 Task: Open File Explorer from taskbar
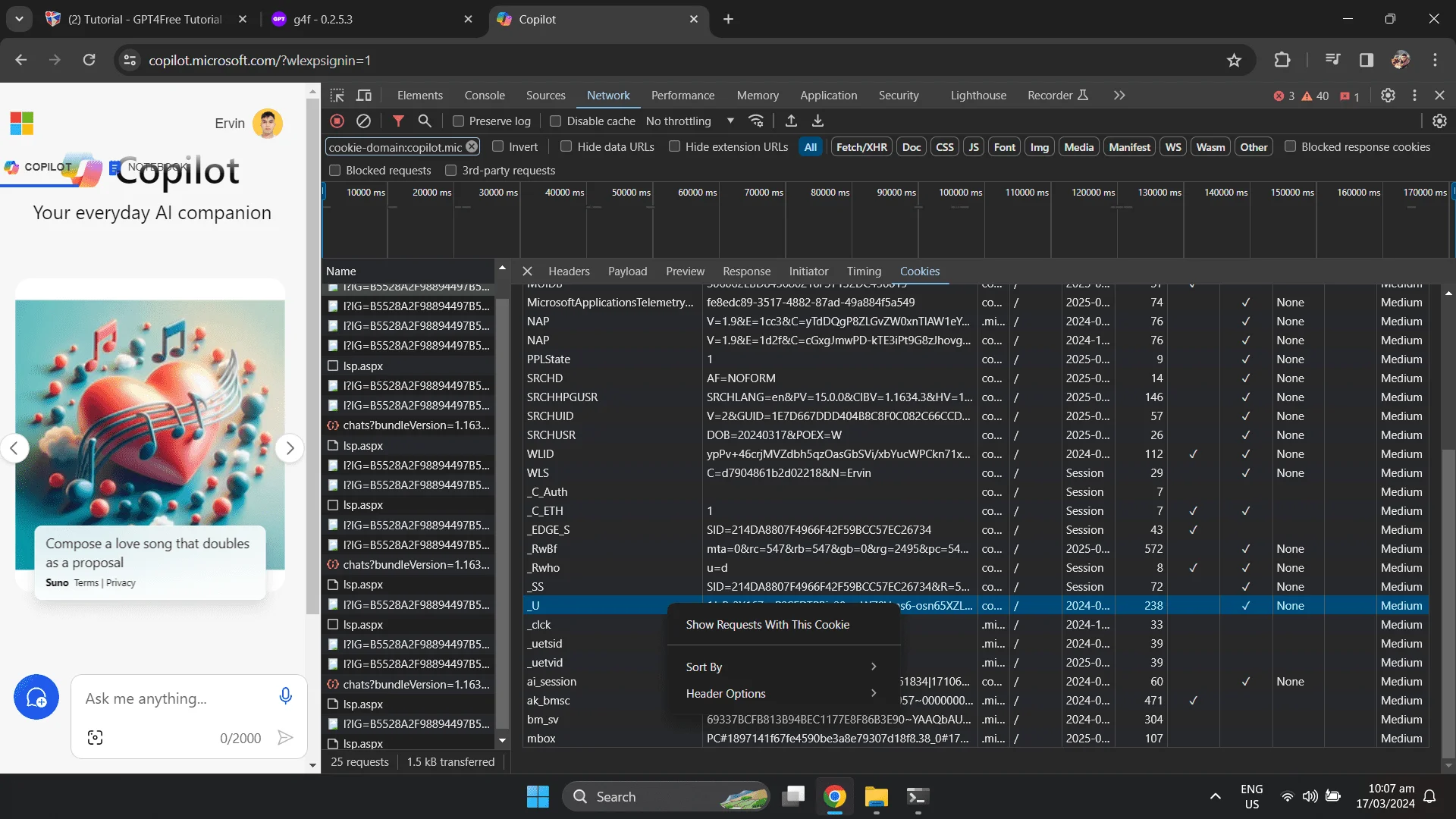[x=876, y=796]
